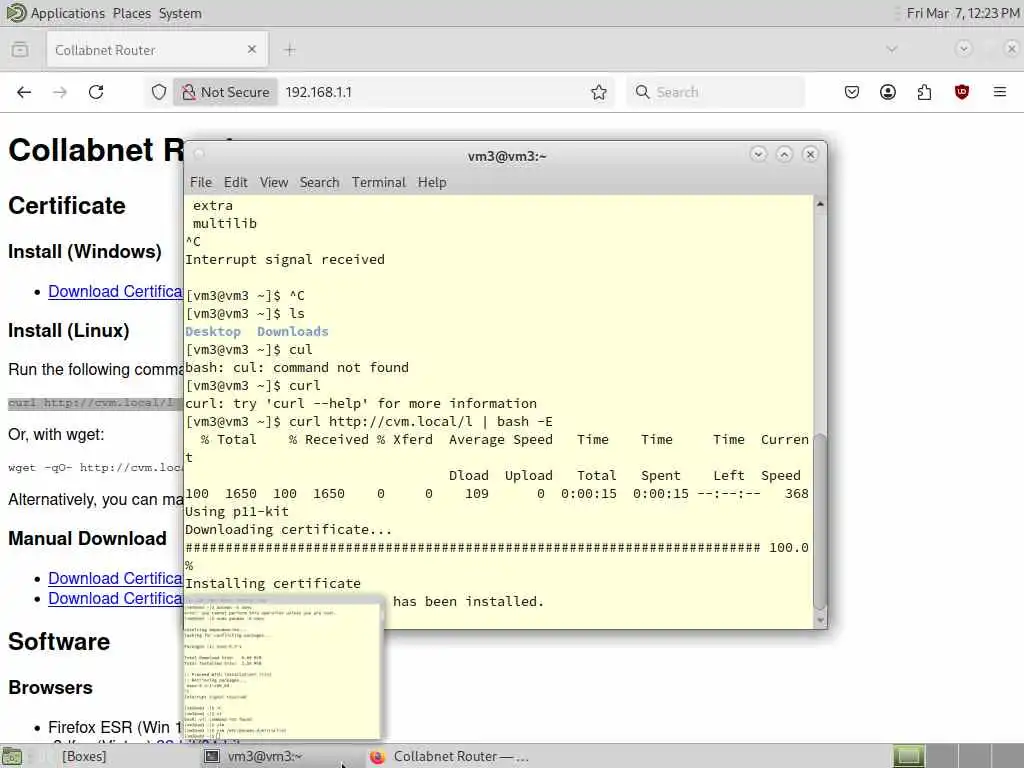Click the wget command text
Screen dimensions: 1024x768
pyautogui.click(x=95, y=467)
